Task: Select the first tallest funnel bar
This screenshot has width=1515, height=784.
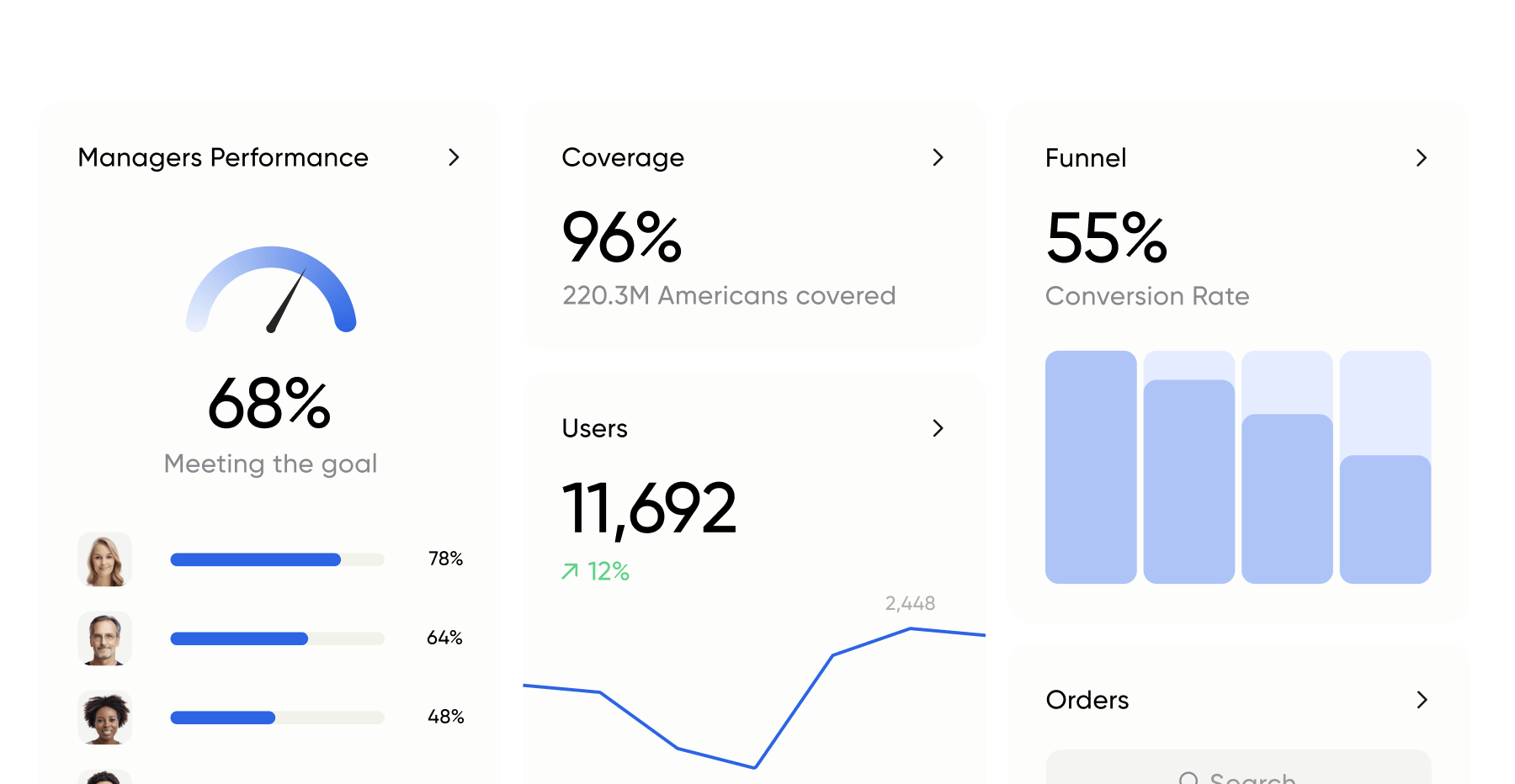Action: pos(1091,467)
